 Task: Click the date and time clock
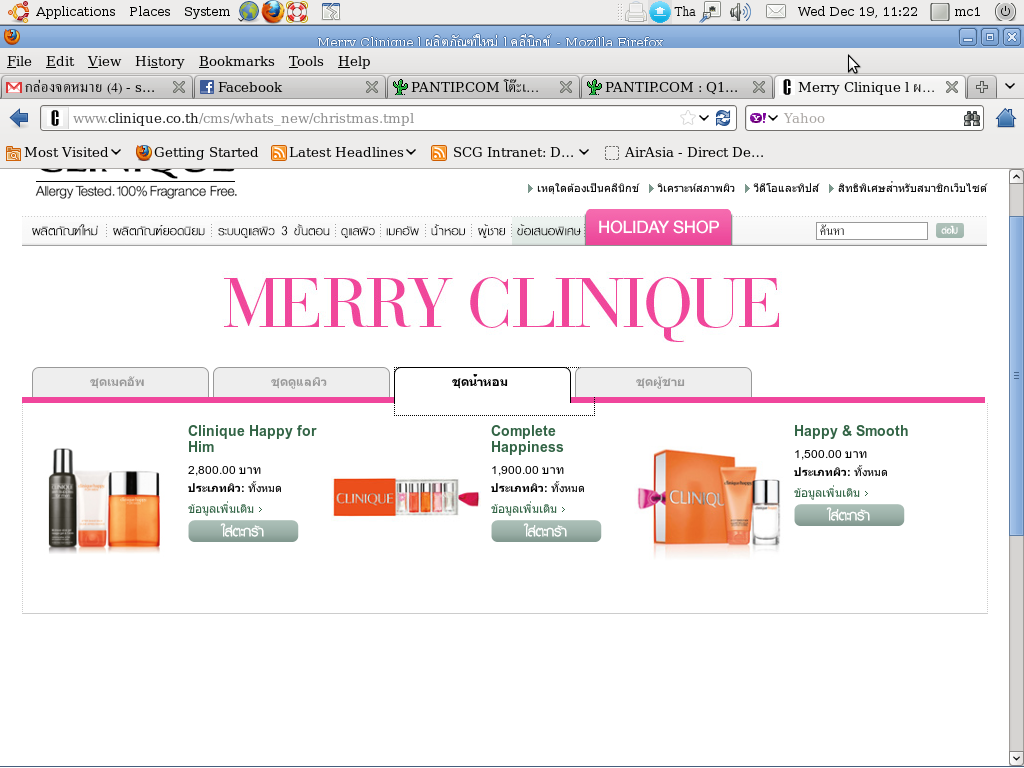(857, 12)
